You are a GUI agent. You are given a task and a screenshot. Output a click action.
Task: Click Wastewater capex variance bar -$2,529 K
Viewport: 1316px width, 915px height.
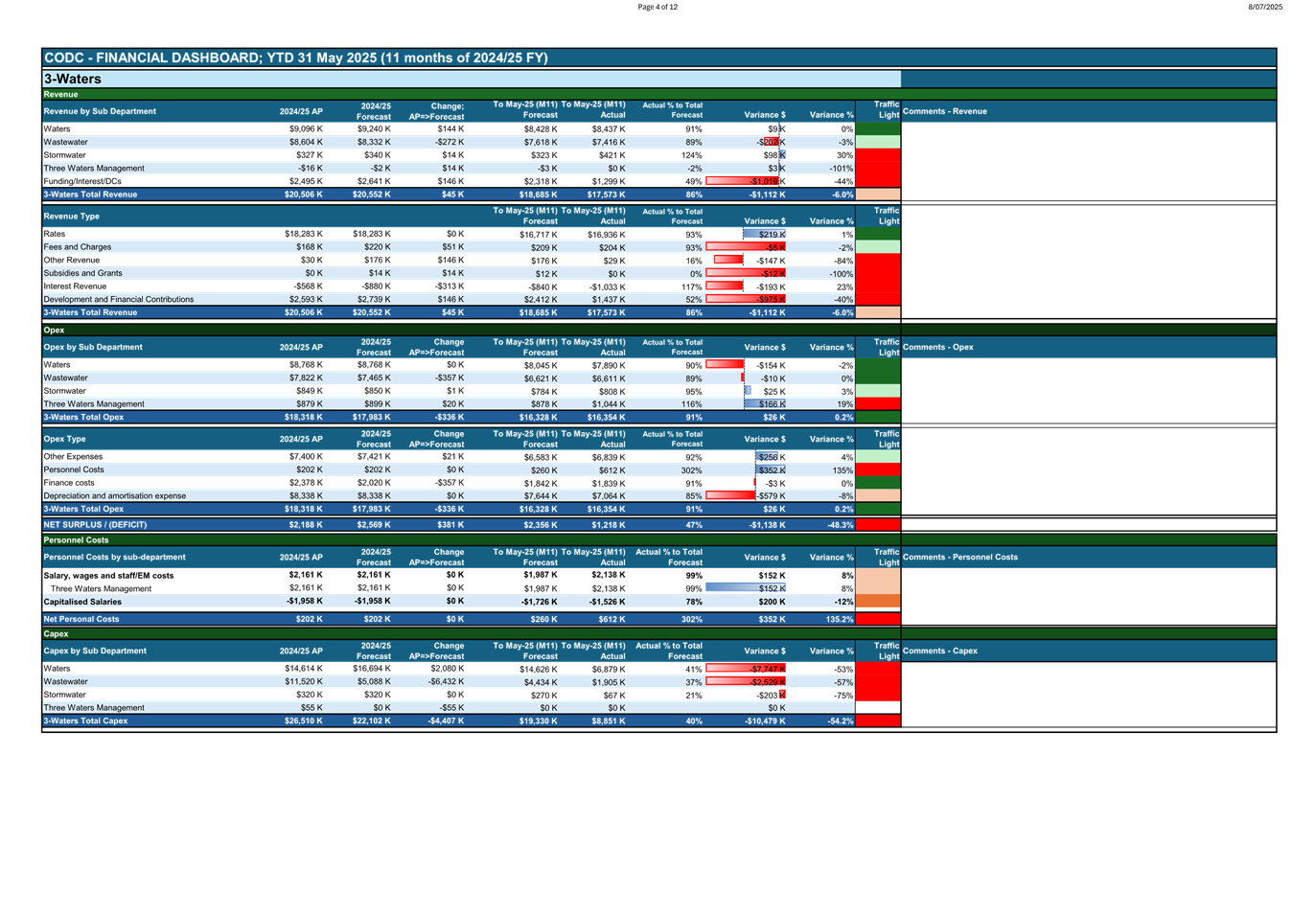(x=747, y=682)
